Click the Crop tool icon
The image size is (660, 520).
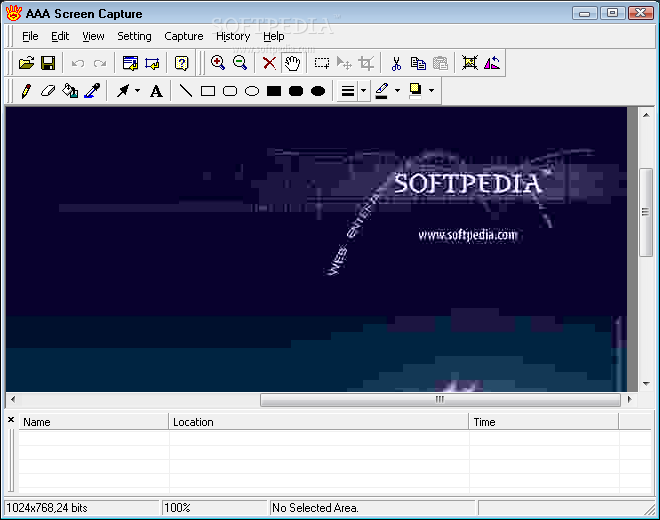click(366, 63)
